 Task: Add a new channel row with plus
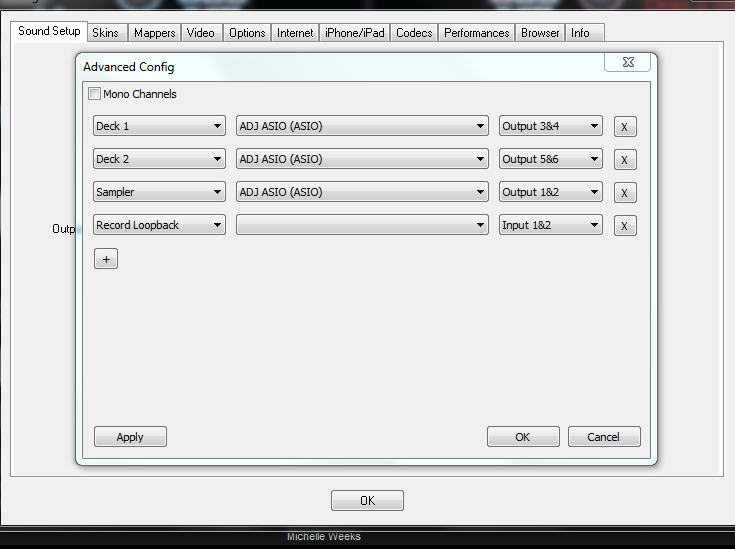coord(105,259)
